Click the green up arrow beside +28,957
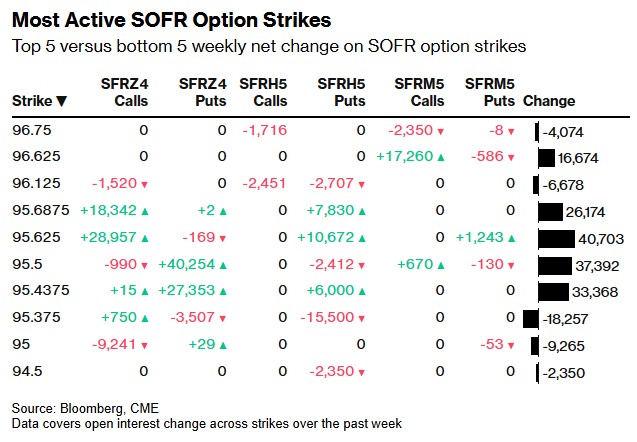This screenshot has height=442, width=637. [x=144, y=238]
